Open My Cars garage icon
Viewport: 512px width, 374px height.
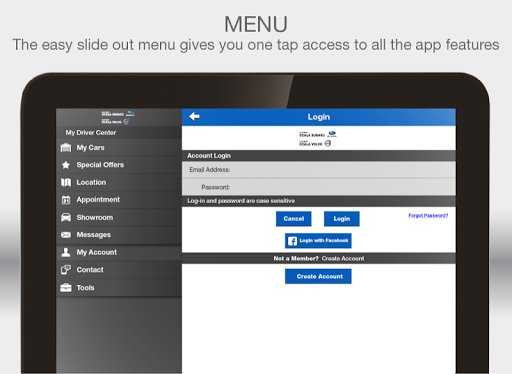66,148
